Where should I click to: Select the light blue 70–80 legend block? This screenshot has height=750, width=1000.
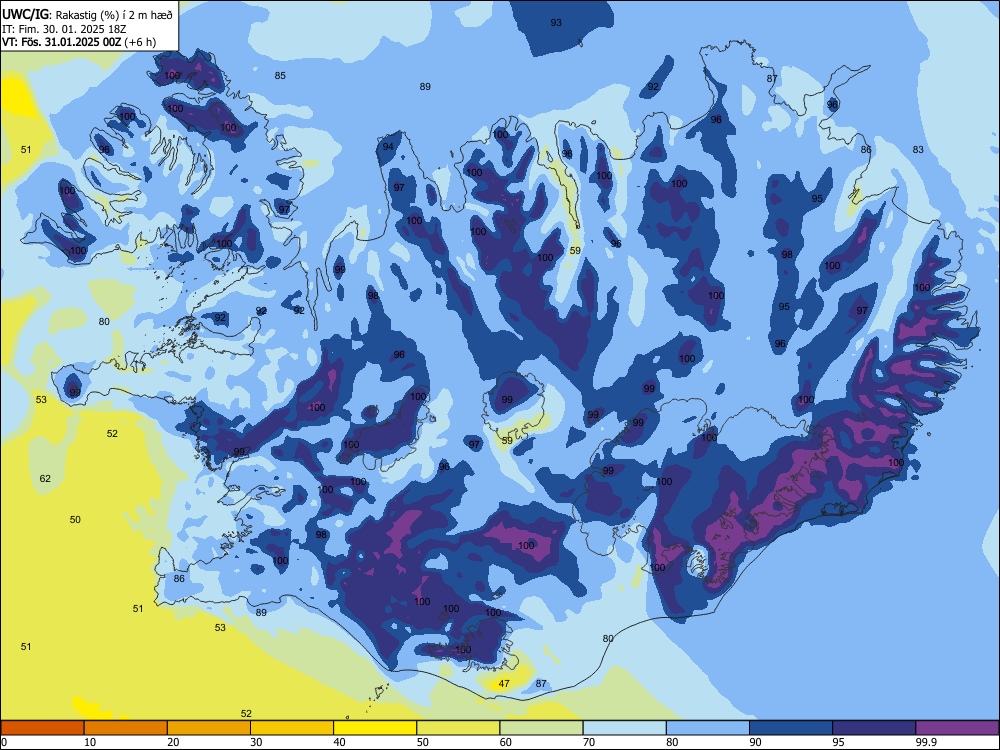click(624, 728)
